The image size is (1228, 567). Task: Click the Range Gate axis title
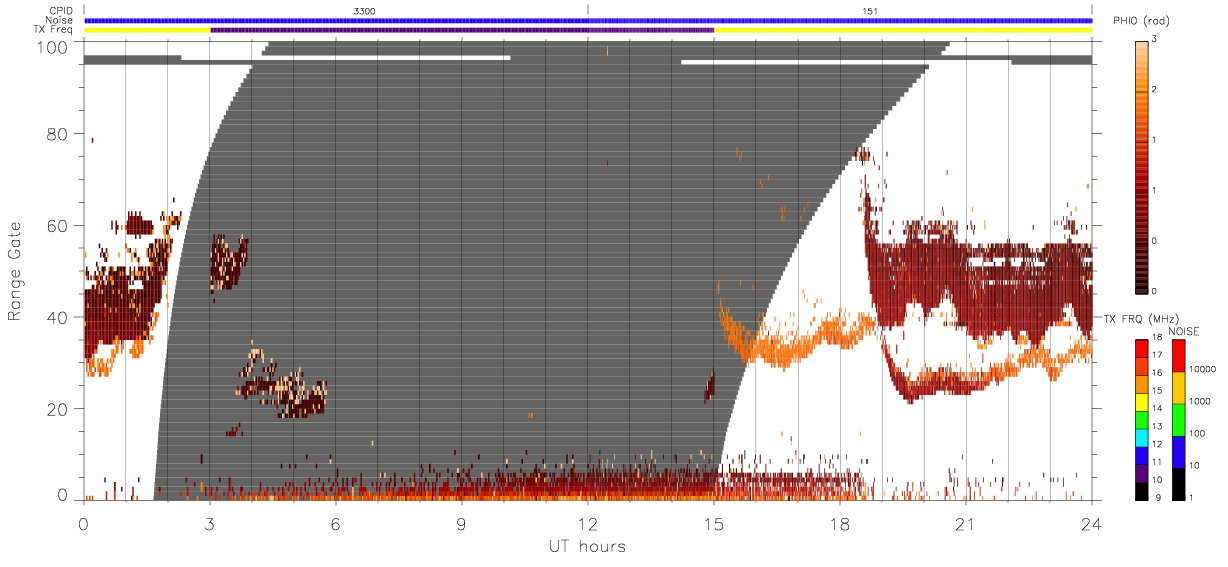pyautogui.click(x=15, y=271)
